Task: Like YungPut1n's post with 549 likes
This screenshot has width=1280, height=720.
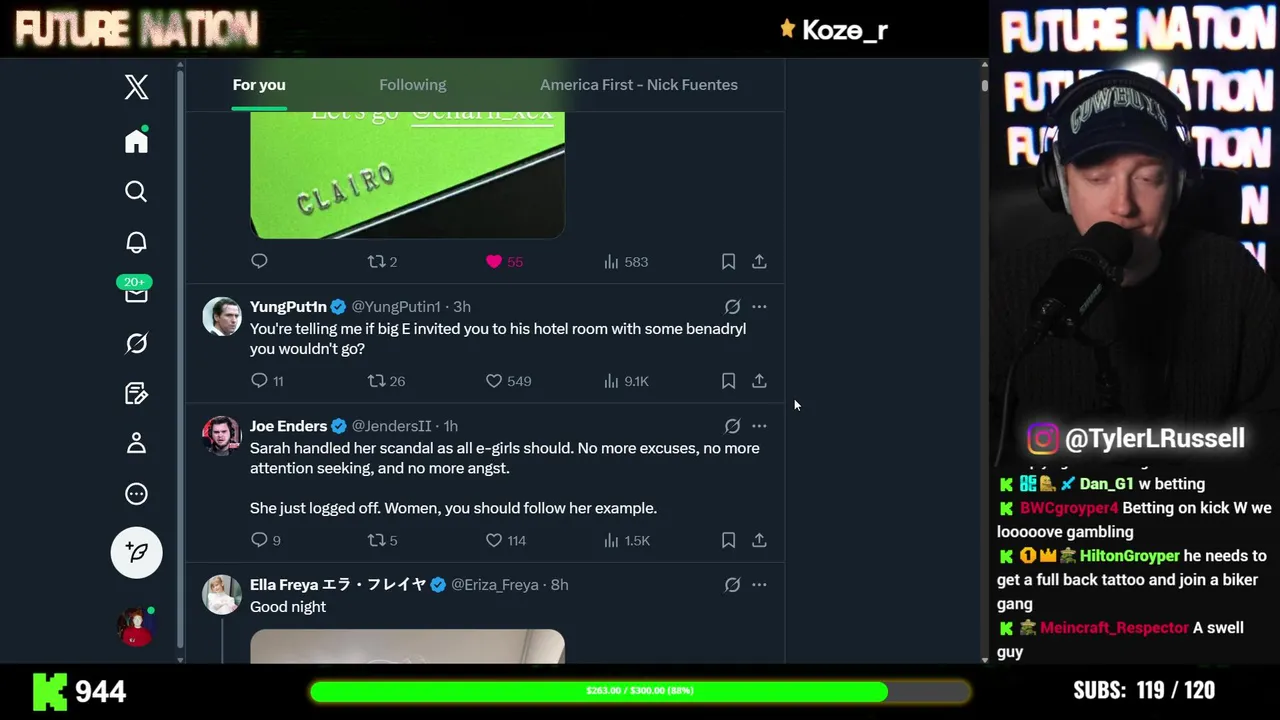Action: 494,381
